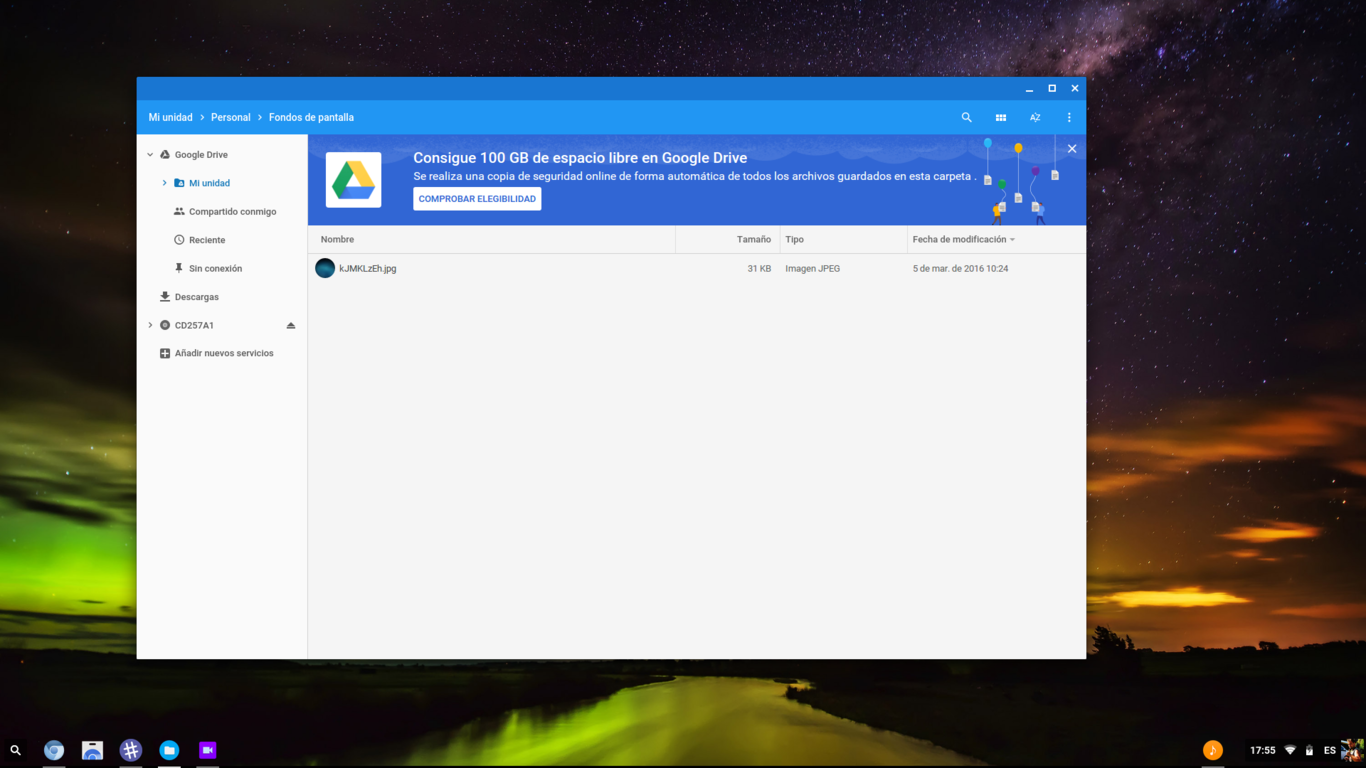Toggle Google Drive section collapsed
This screenshot has width=1366, height=768.
pos(149,154)
